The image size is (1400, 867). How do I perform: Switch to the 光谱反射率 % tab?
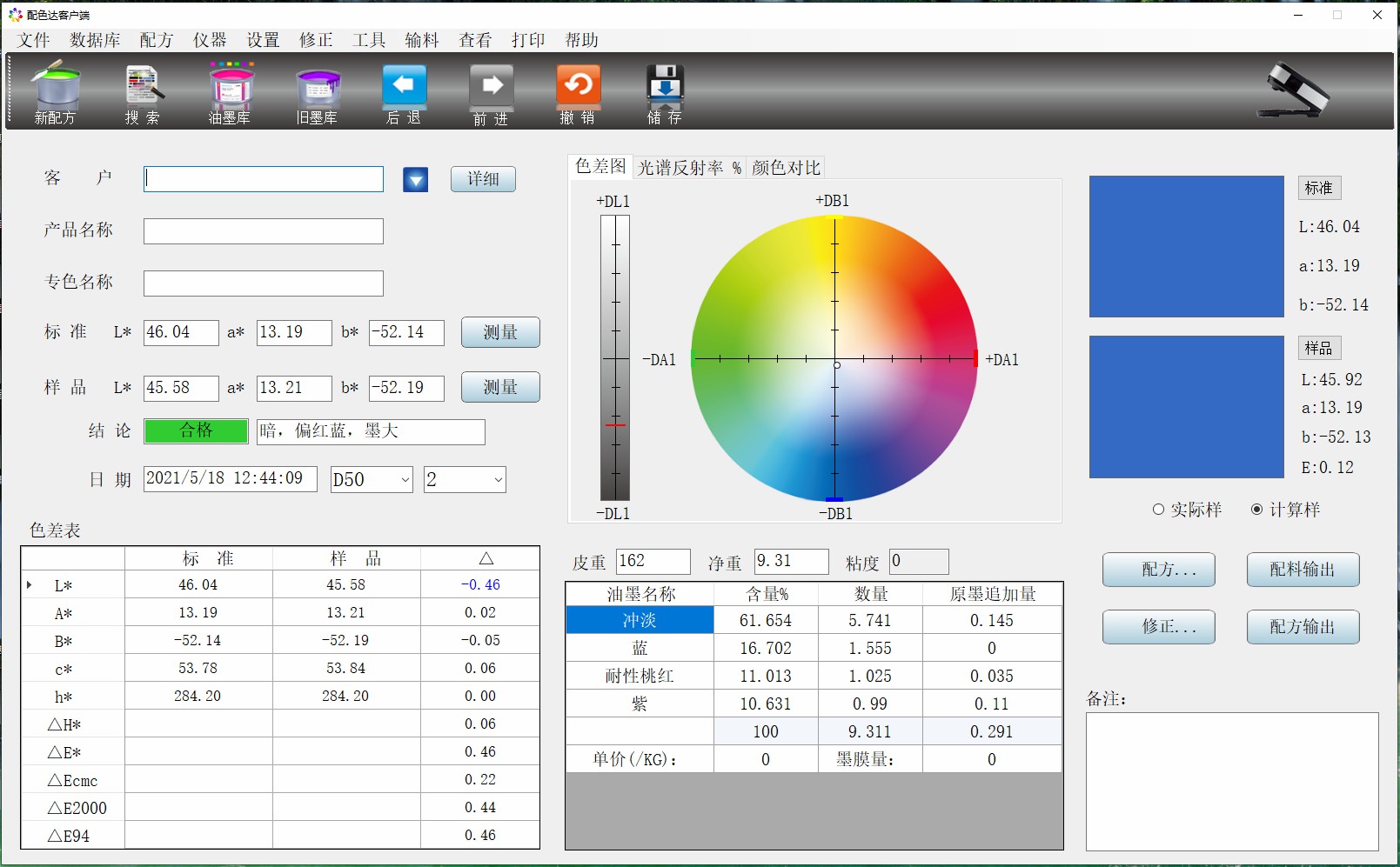coord(688,168)
